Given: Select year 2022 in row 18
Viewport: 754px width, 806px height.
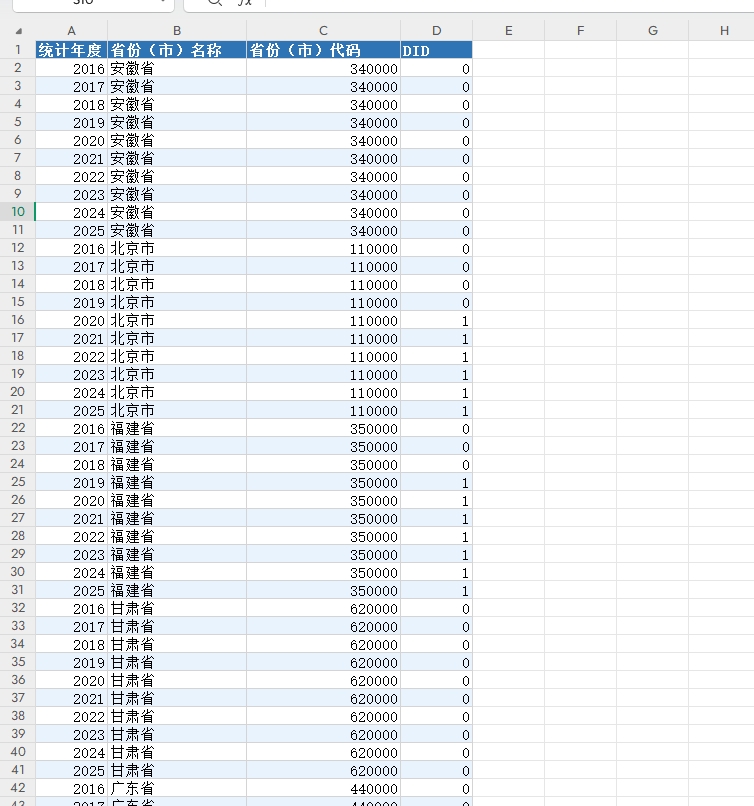Looking at the screenshot, I should click(71, 356).
